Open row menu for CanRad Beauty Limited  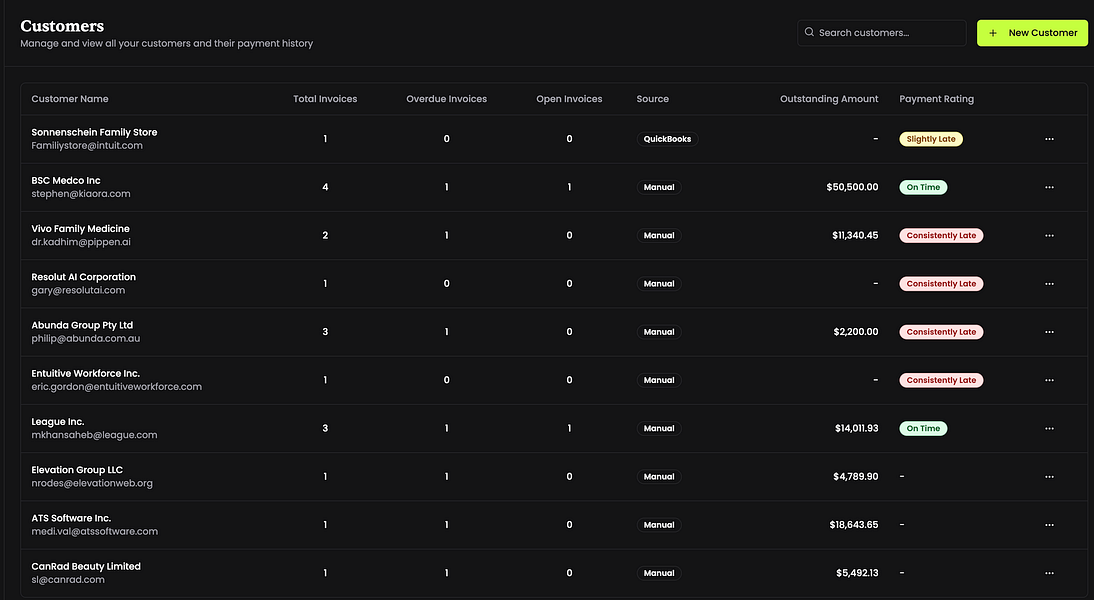pyautogui.click(x=1049, y=573)
